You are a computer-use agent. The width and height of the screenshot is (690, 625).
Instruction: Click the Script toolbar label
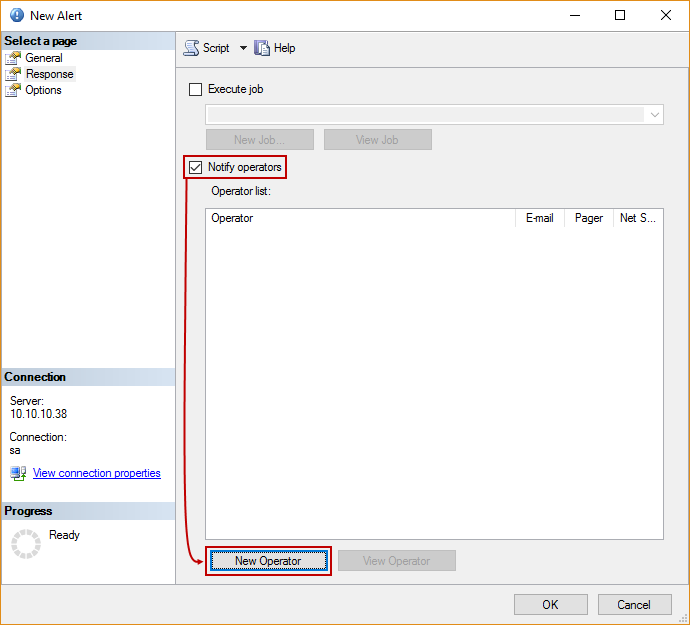click(216, 48)
